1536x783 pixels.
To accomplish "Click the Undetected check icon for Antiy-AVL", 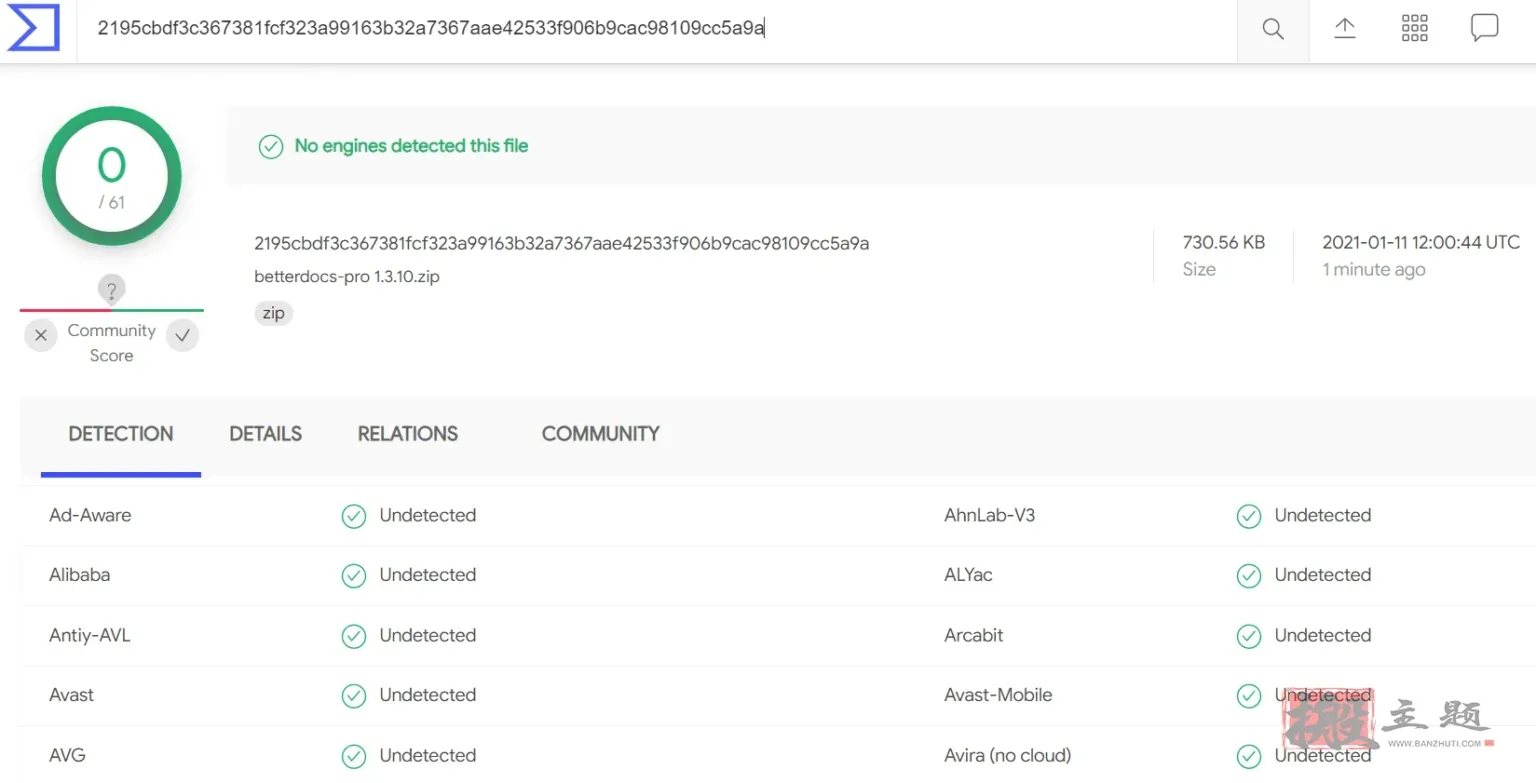I will click(x=354, y=636).
